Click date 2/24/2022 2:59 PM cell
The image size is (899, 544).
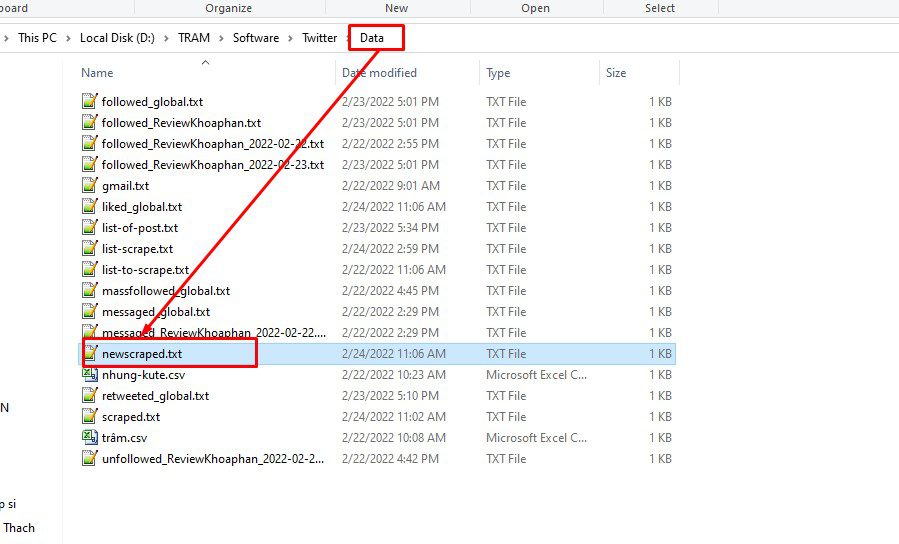tap(390, 249)
